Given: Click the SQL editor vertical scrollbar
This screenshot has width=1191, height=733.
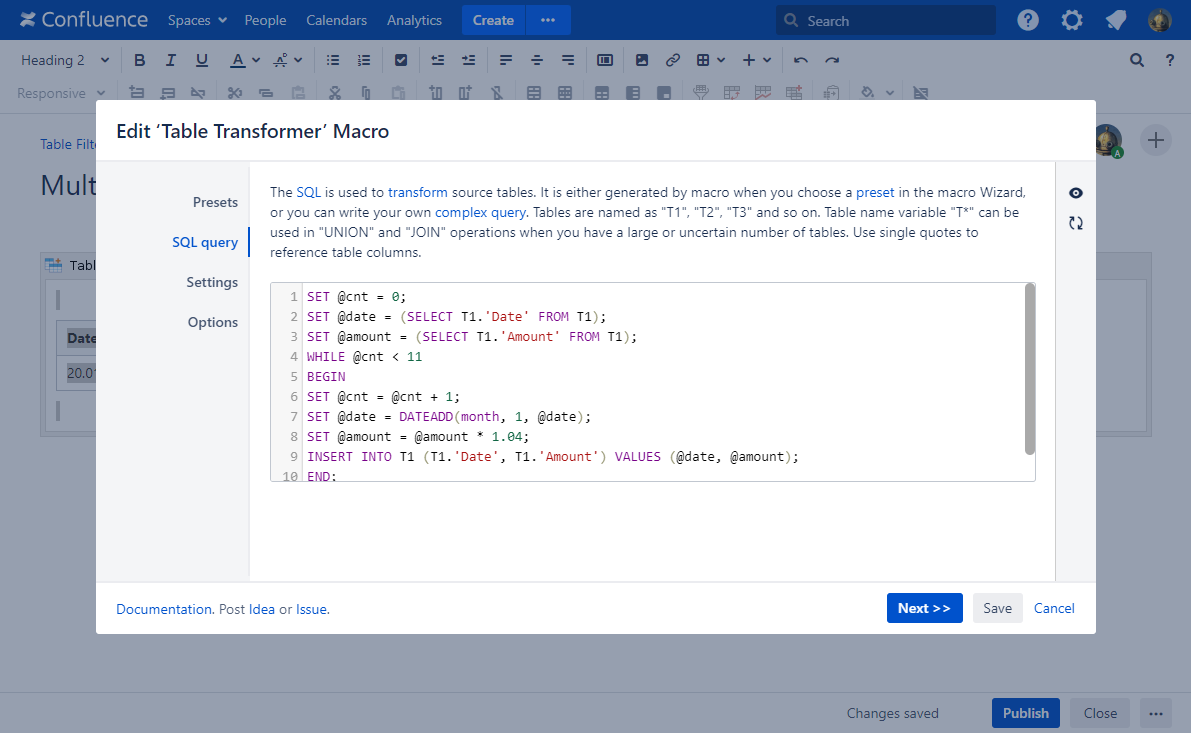Looking at the screenshot, I should click(x=1030, y=369).
